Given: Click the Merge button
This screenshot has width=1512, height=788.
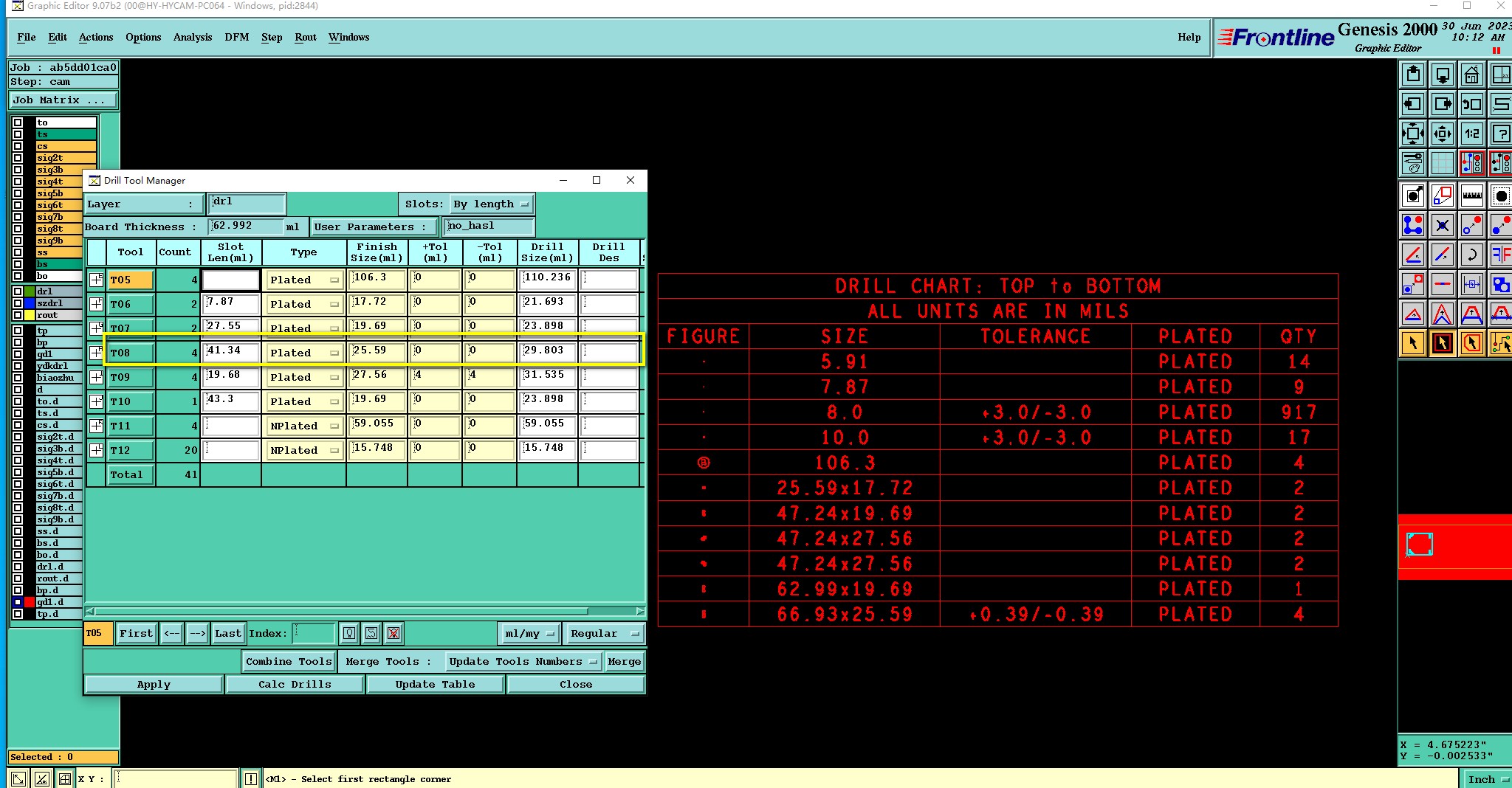Looking at the screenshot, I should point(625,662).
